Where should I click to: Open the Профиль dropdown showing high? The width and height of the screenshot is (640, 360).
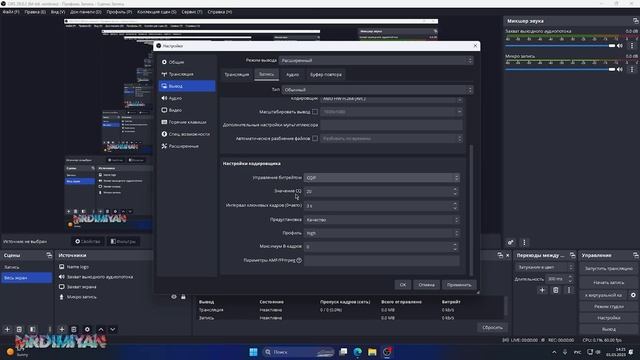click(382, 233)
